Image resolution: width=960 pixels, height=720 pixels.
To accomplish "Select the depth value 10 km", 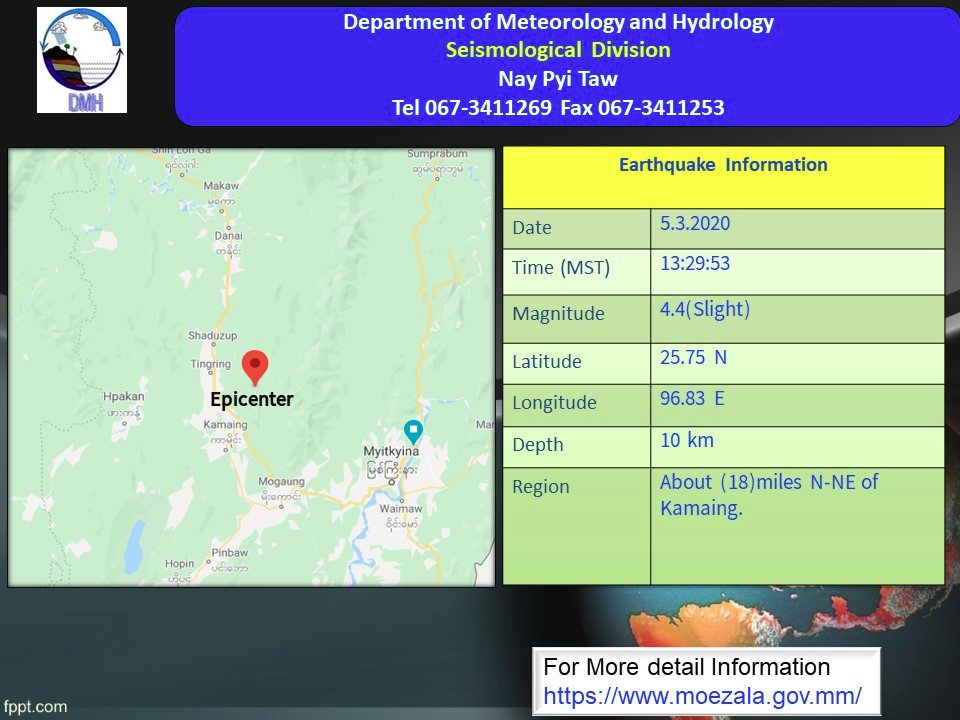I will pyautogui.click(x=687, y=440).
